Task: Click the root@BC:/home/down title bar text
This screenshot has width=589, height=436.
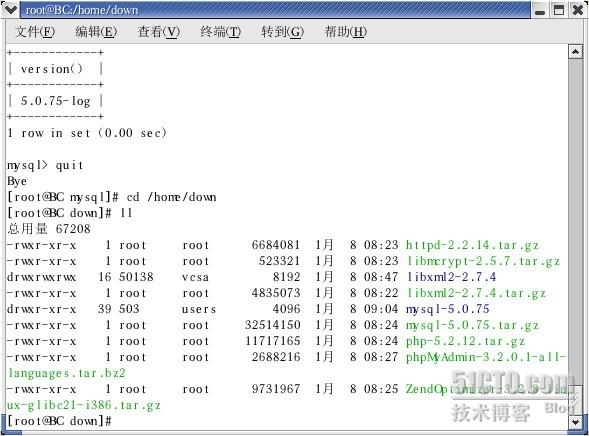Action: click(82, 10)
